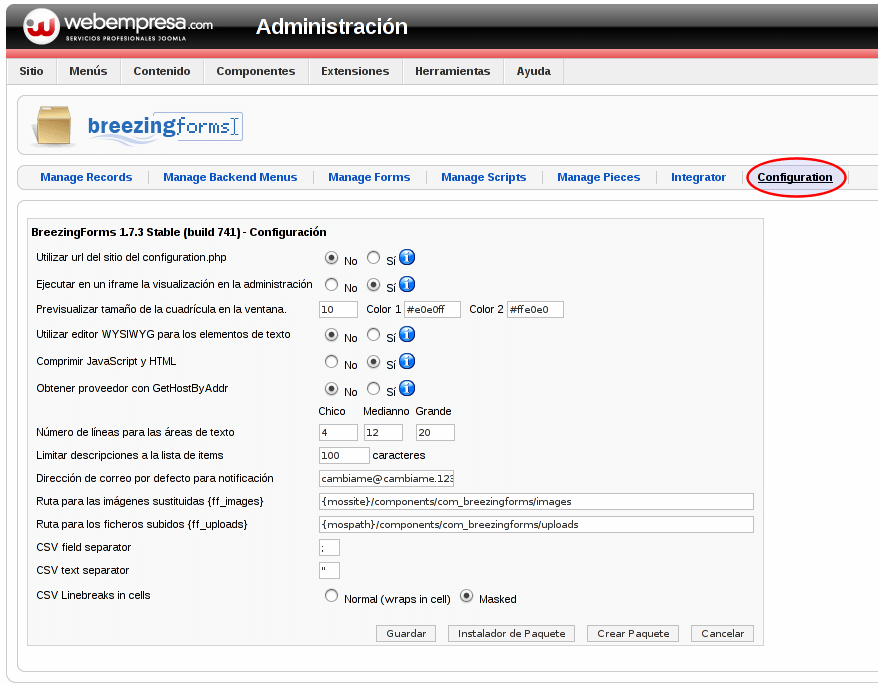Viewport: 878px width, 685px height.
Task: Open info icon for configuration.php url option
Action: pyautogui.click(x=407, y=258)
